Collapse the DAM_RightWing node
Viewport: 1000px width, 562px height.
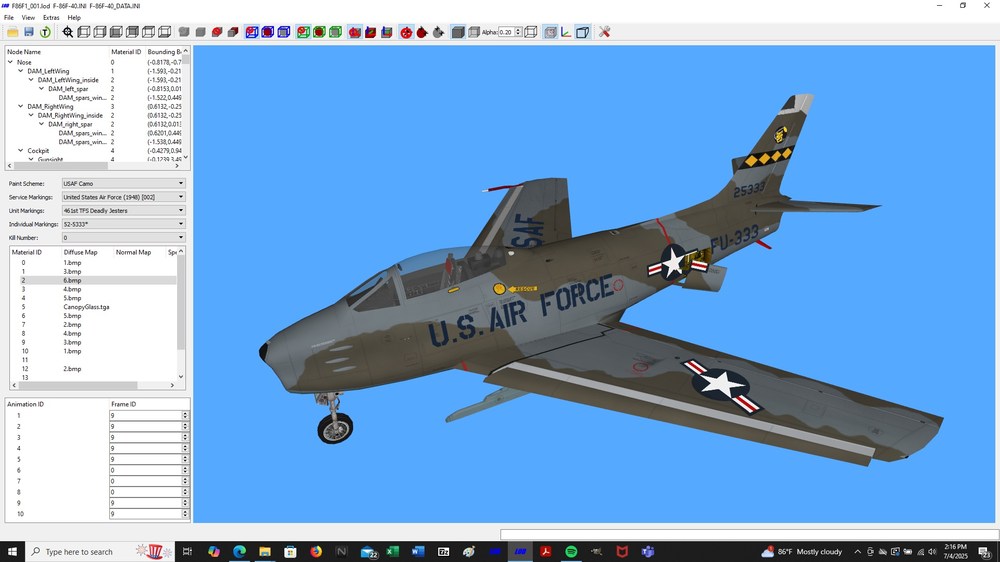(20, 107)
